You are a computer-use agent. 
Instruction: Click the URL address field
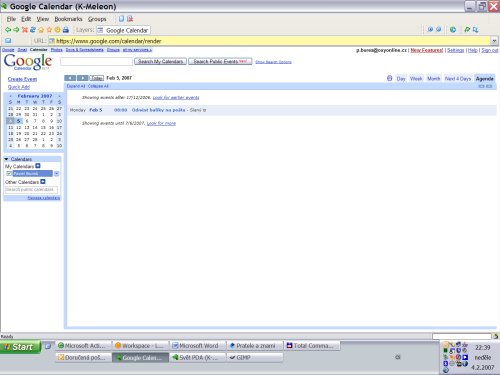269,41
